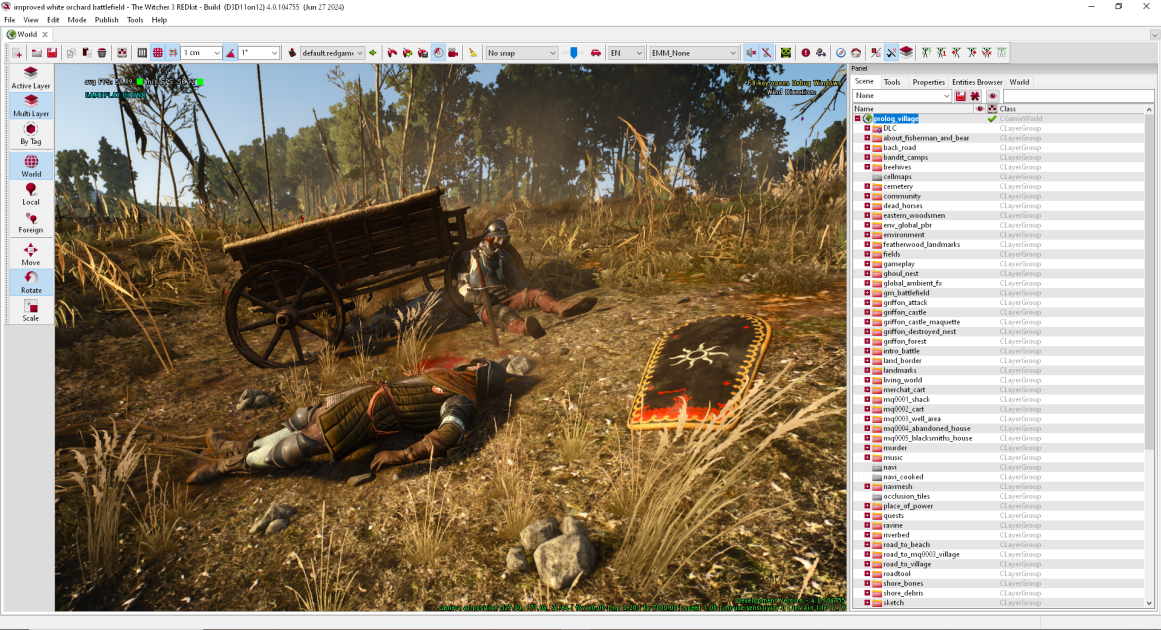Click the new-item icon with plus sign
Image resolution: width=1161 pixels, height=630 pixels.
(x=17, y=53)
